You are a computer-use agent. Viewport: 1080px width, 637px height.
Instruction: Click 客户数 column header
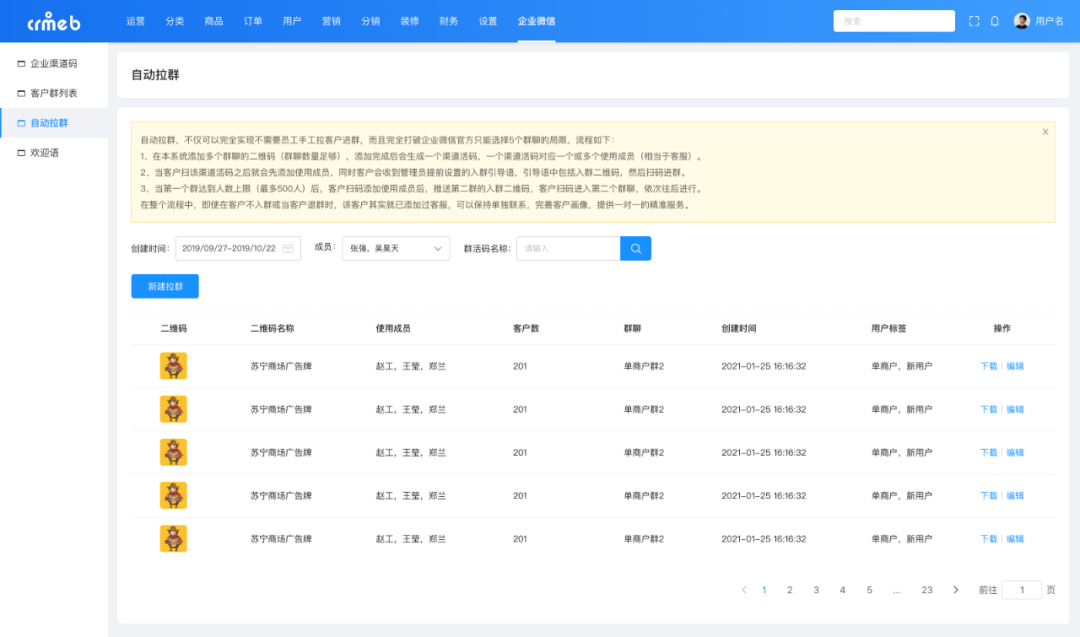pos(526,328)
